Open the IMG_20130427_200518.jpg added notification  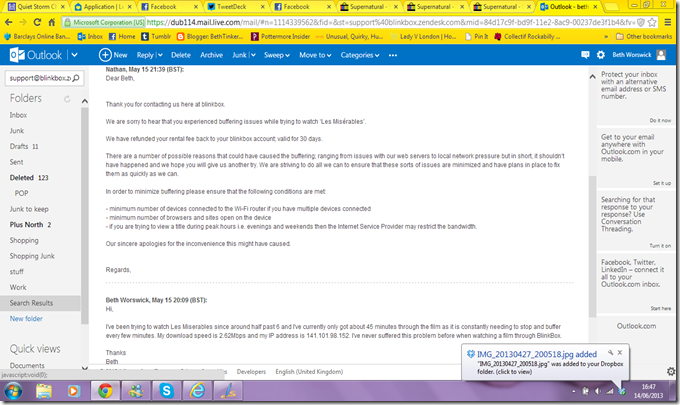(537, 354)
